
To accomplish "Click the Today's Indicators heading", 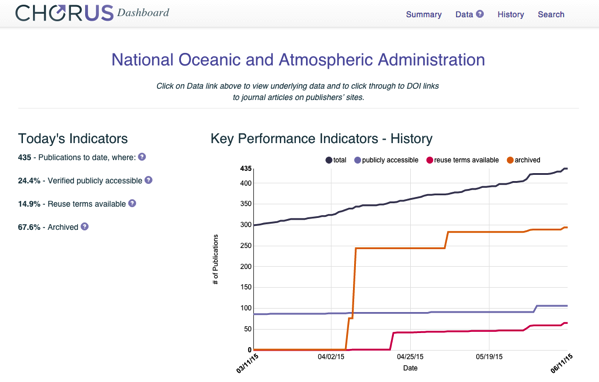I will [x=73, y=139].
